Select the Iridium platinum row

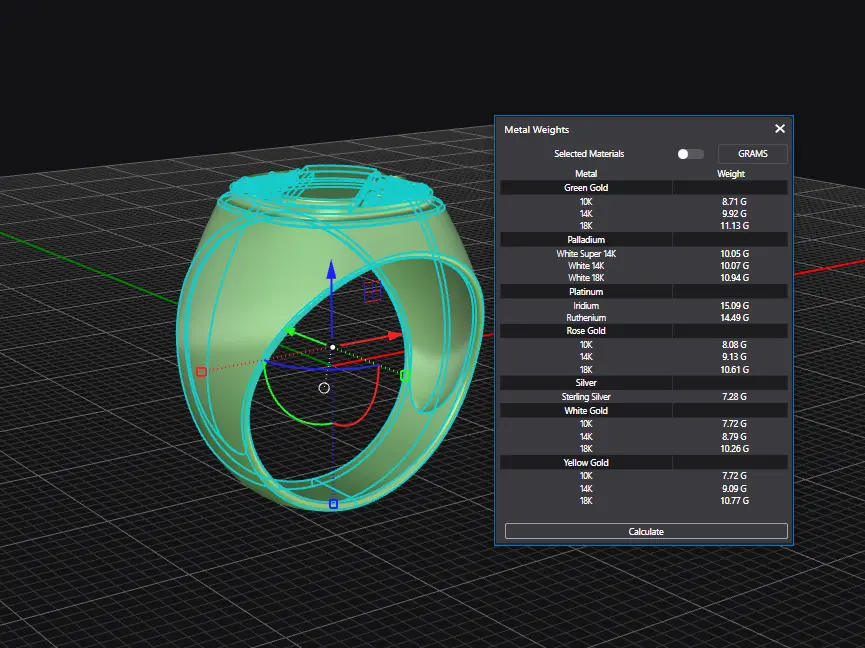(x=586, y=305)
